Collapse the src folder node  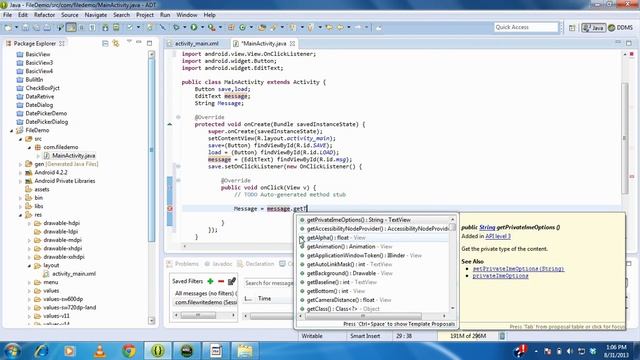[x=20, y=139]
